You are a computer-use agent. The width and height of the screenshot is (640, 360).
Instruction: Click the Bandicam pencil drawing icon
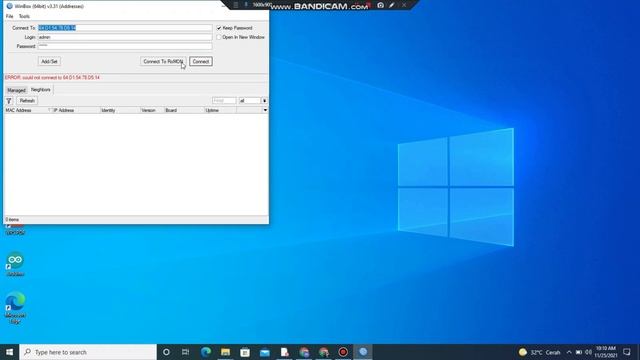(x=392, y=5)
